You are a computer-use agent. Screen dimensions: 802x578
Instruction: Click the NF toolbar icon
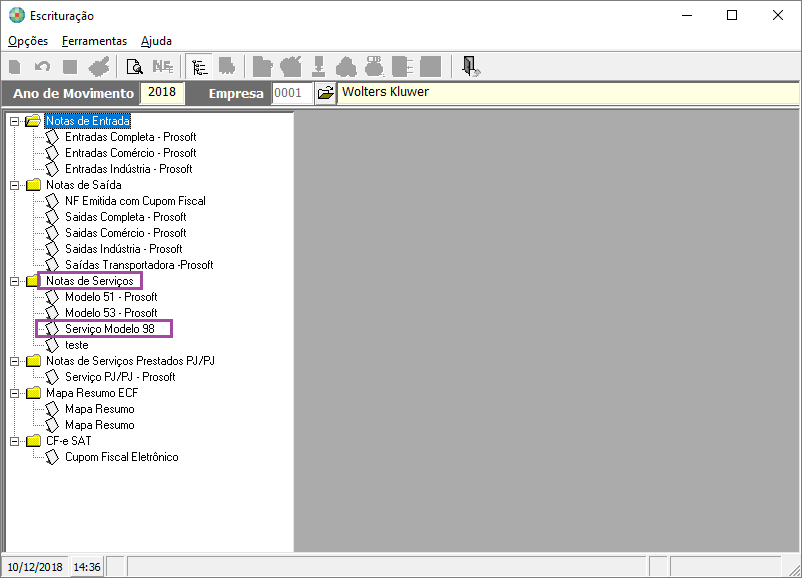[x=162, y=67]
